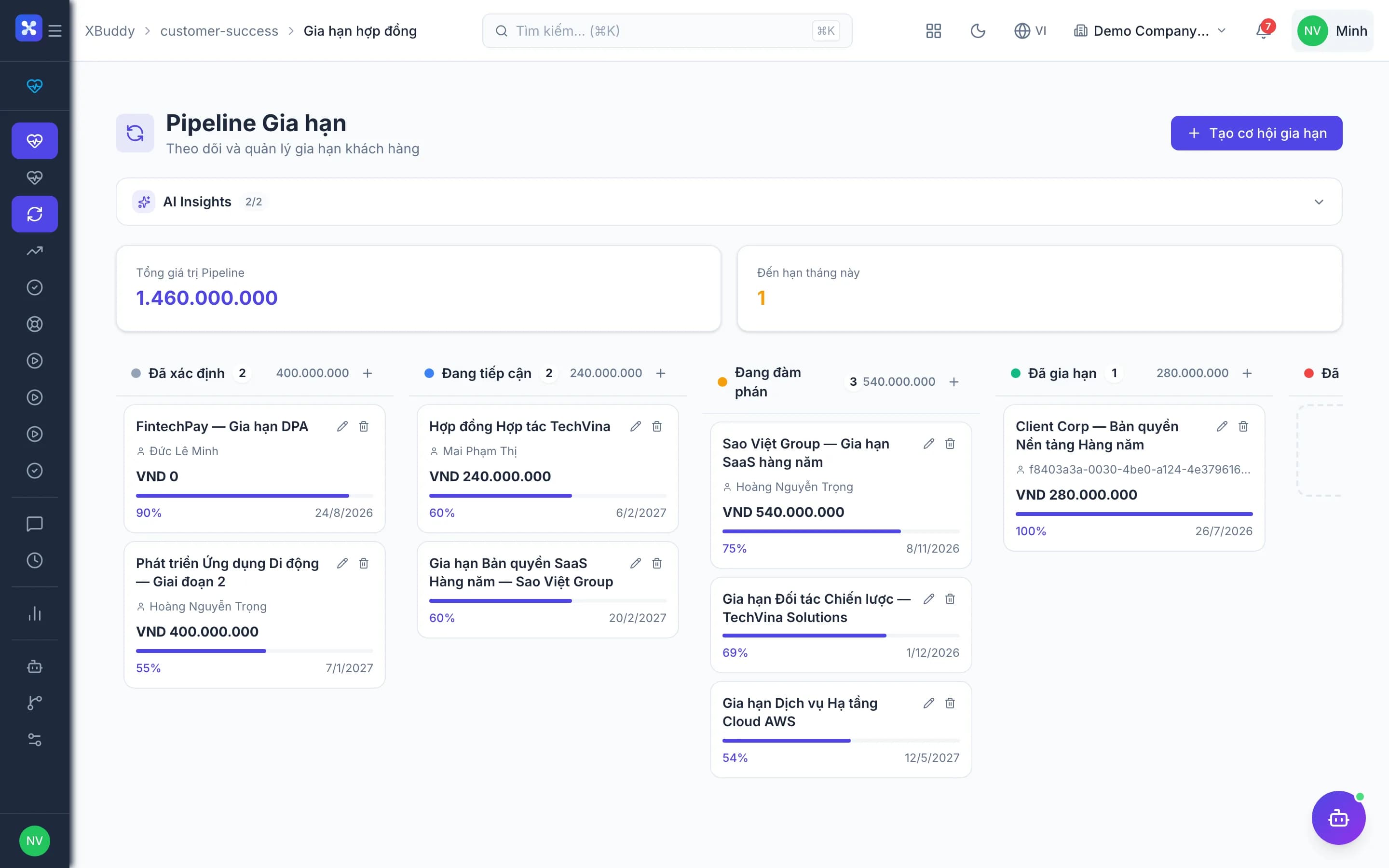
Task: Edit the Gia hạn Đối tác Chiến lược card
Action: coord(929,599)
